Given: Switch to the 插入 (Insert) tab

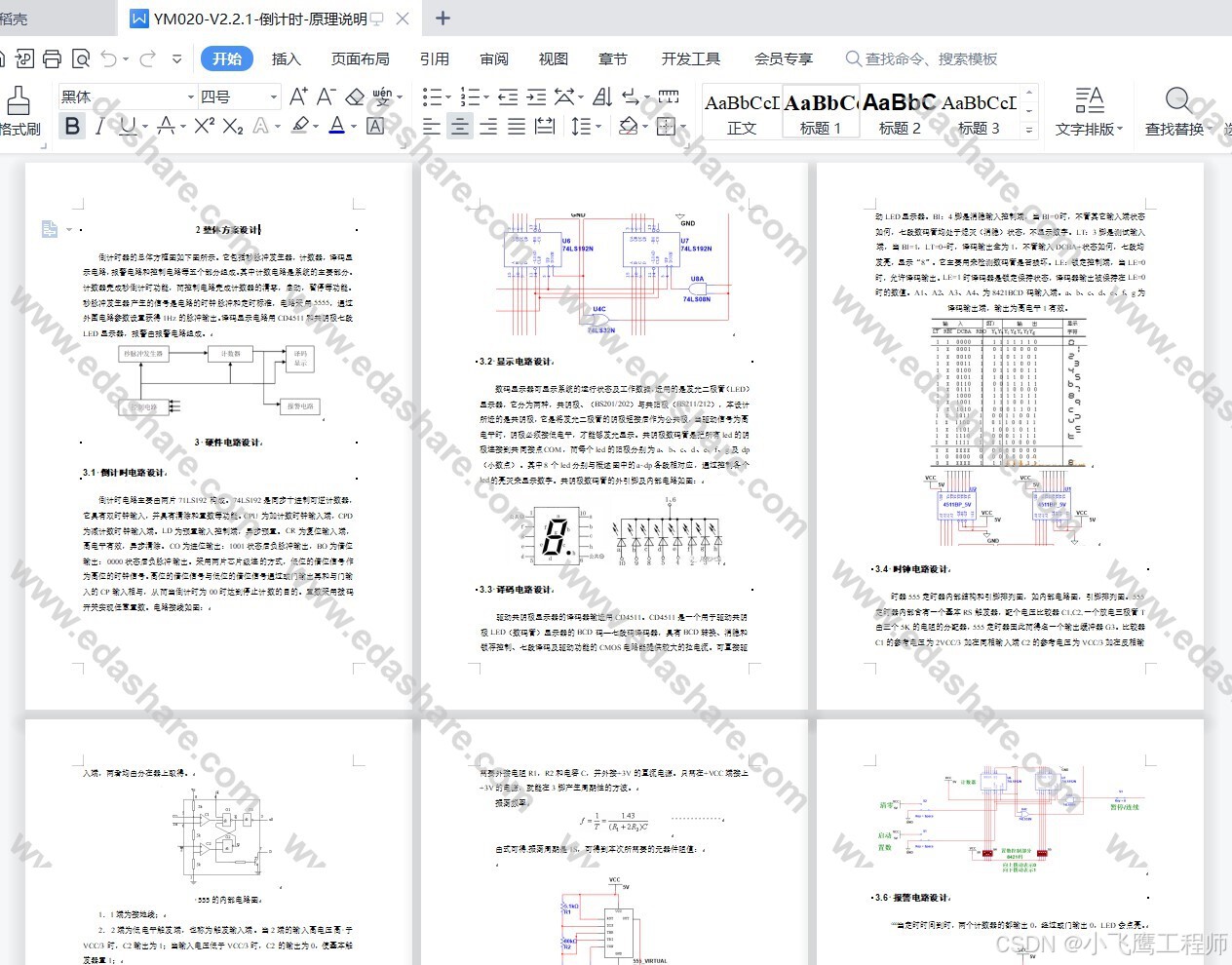Looking at the screenshot, I should (286, 58).
